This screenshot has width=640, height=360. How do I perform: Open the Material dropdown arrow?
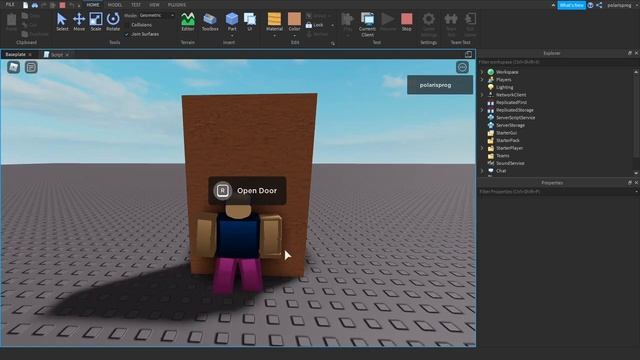(x=274, y=36)
